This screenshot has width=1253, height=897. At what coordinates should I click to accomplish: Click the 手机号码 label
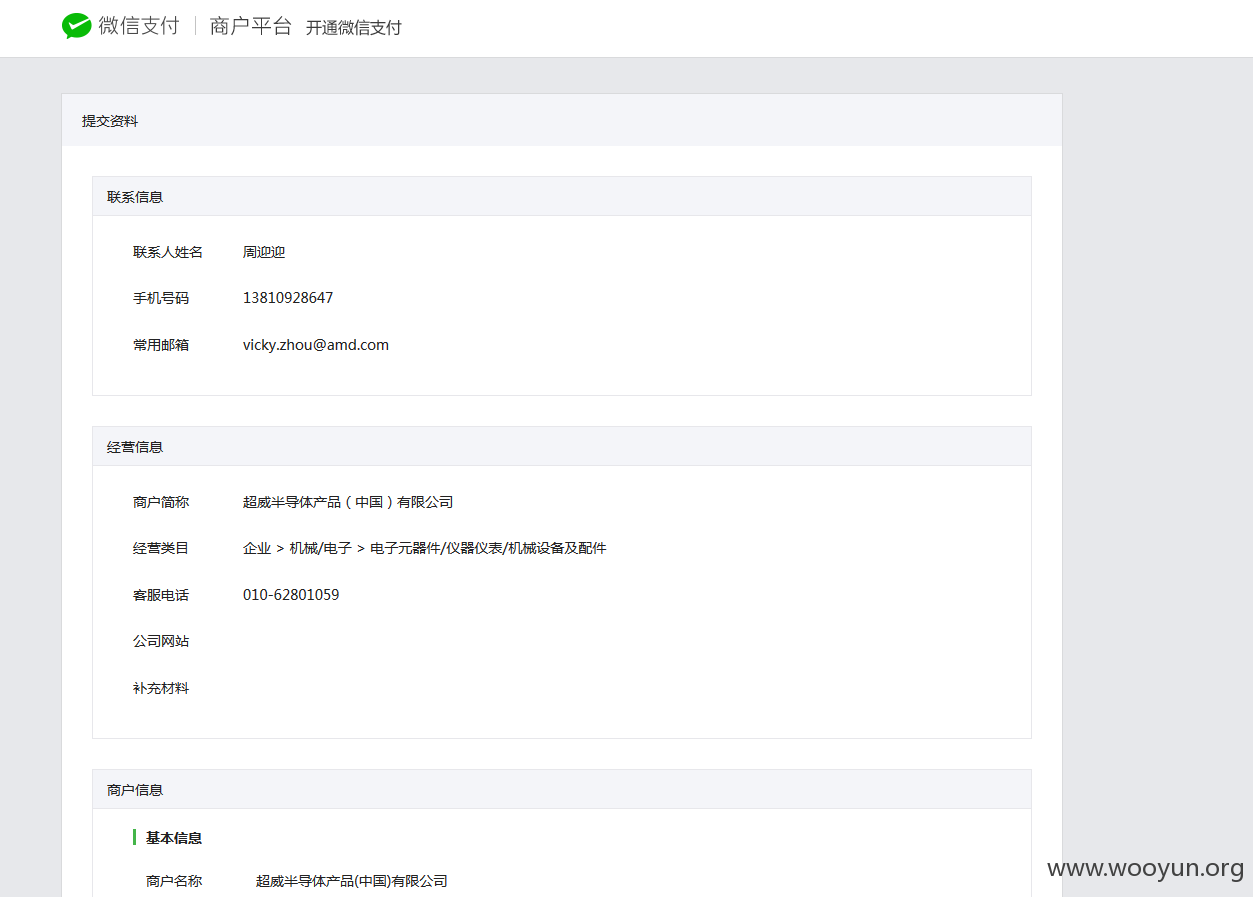click(161, 298)
